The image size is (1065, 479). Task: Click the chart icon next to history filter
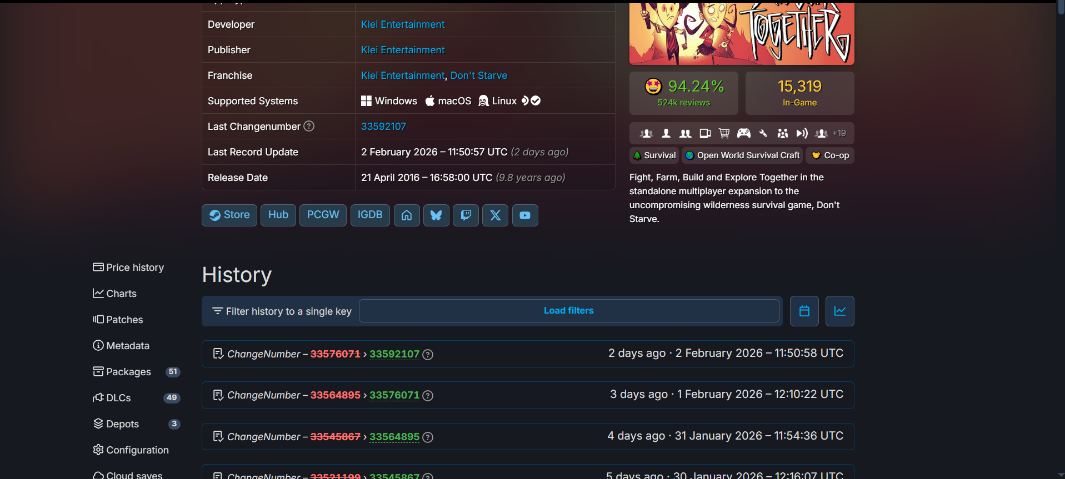[840, 311]
